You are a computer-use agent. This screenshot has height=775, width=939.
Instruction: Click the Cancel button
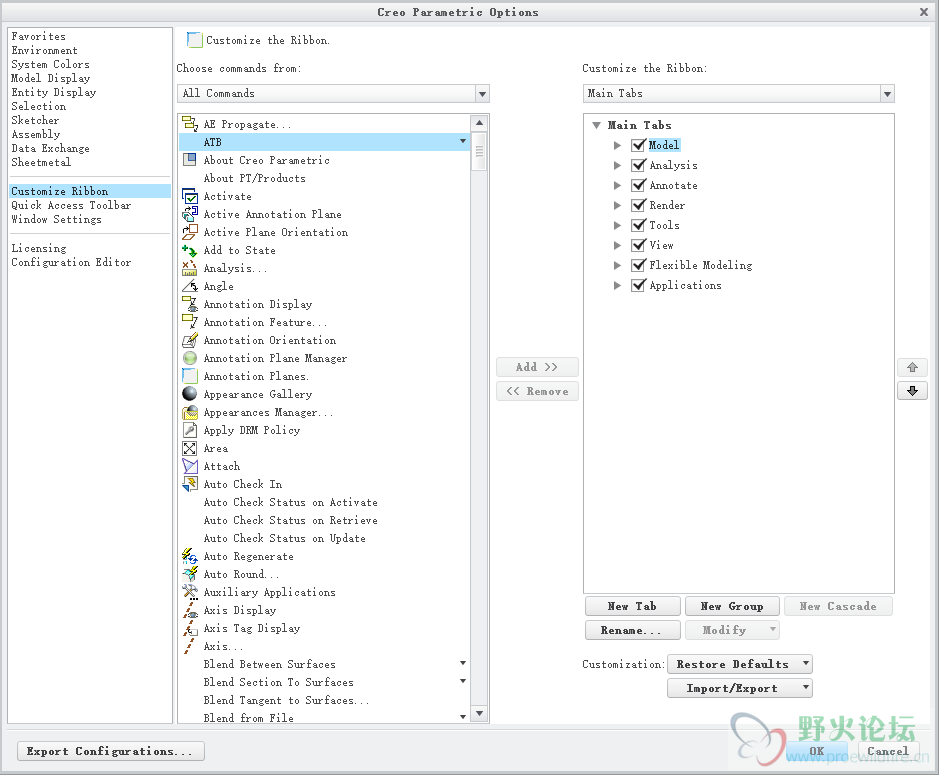887,751
